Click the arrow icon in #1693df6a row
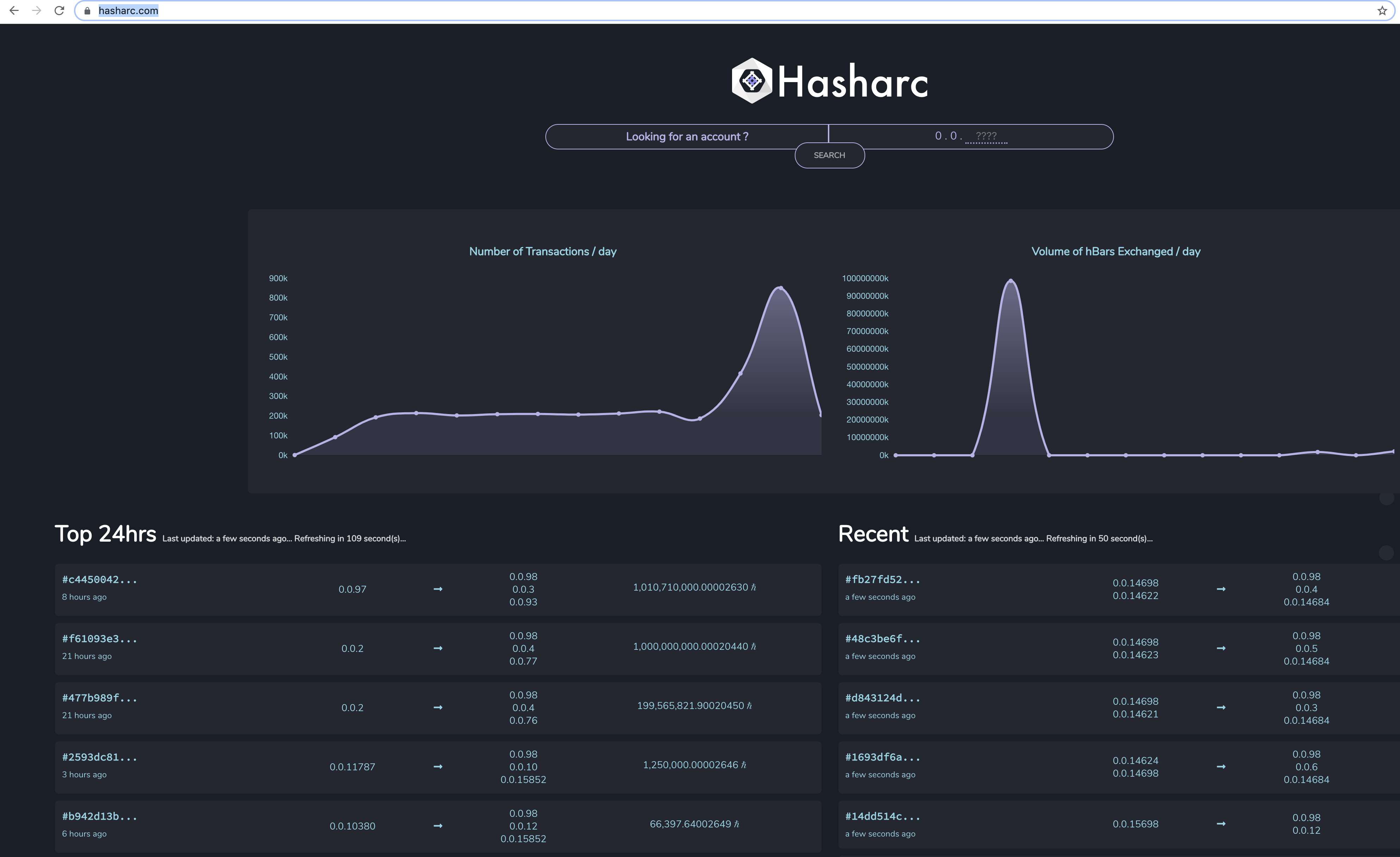The height and width of the screenshot is (857, 1400). click(1221, 767)
